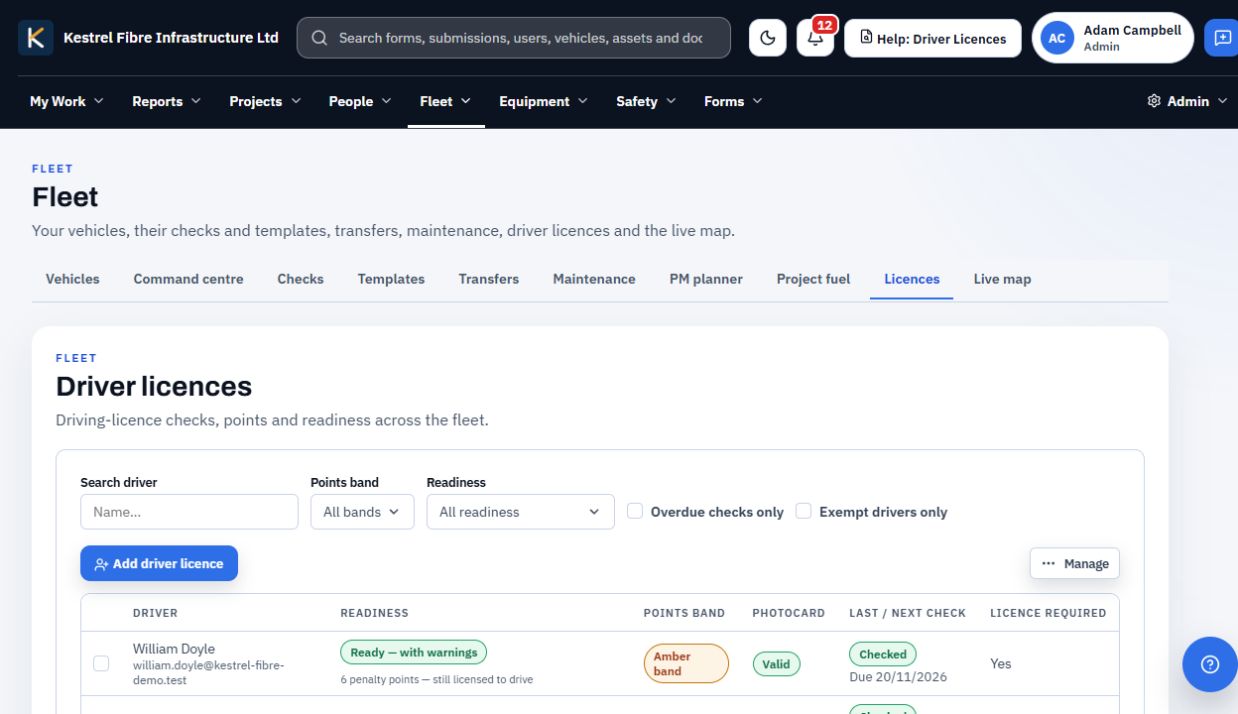Click the LAST / NEXT CHECK column header
1238x714 pixels.
click(x=907, y=613)
